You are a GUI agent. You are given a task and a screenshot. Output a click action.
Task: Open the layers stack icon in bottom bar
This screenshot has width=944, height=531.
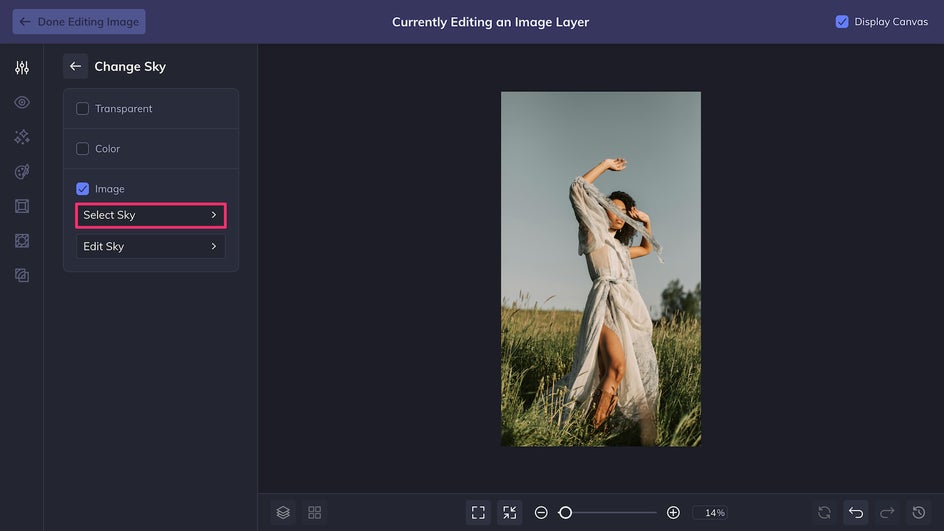pyautogui.click(x=283, y=512)
